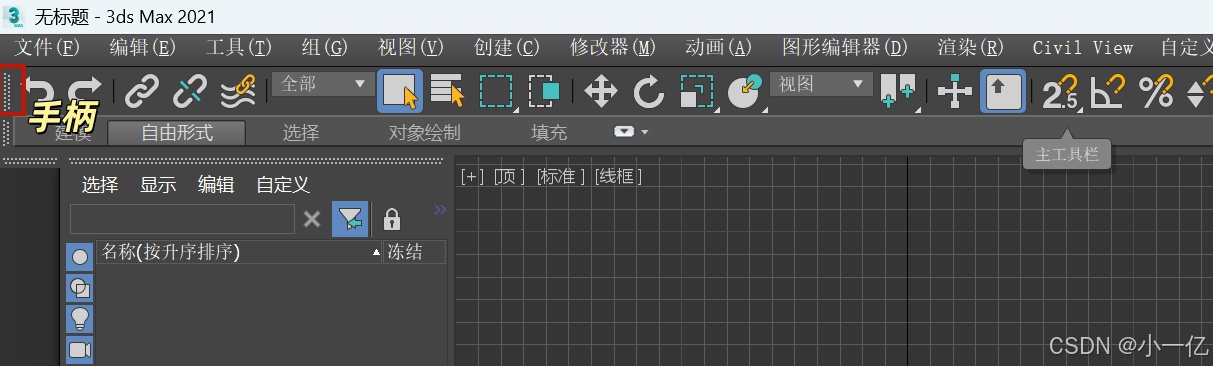This screenshot has height=366, width=1213.
Task: Switch to the 选择 ribbon tab
Action: 301,132
